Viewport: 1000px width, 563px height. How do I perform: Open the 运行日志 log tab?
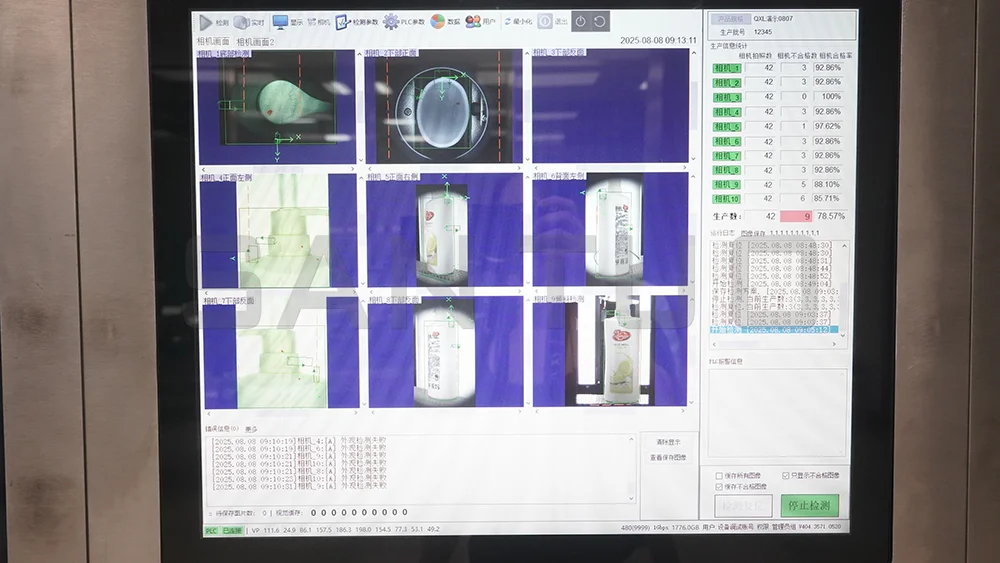(x=723, y=233)
